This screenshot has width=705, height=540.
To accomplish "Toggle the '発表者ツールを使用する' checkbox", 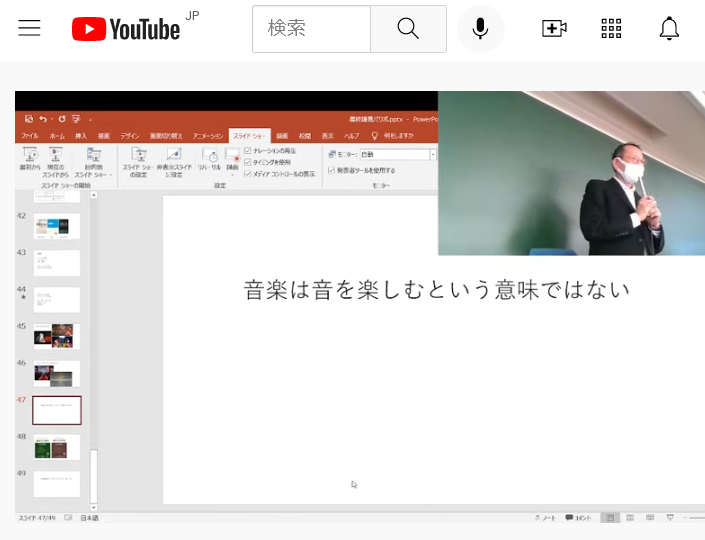I will (x=331, y=170).
